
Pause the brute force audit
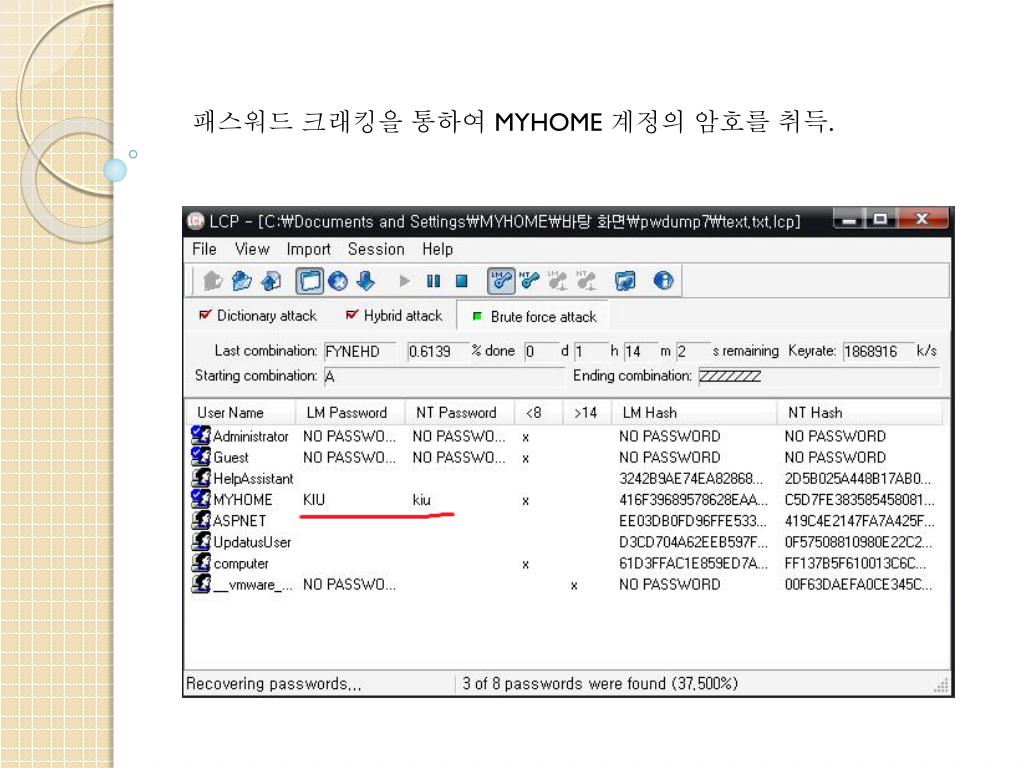coord(433,281)
